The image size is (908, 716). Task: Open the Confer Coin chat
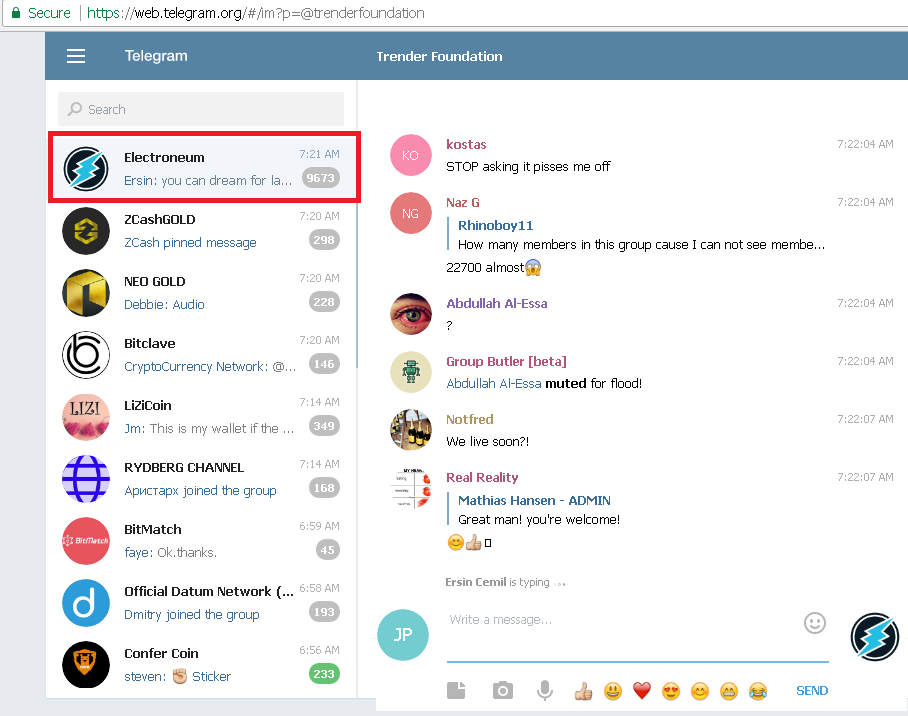[201, 664]
